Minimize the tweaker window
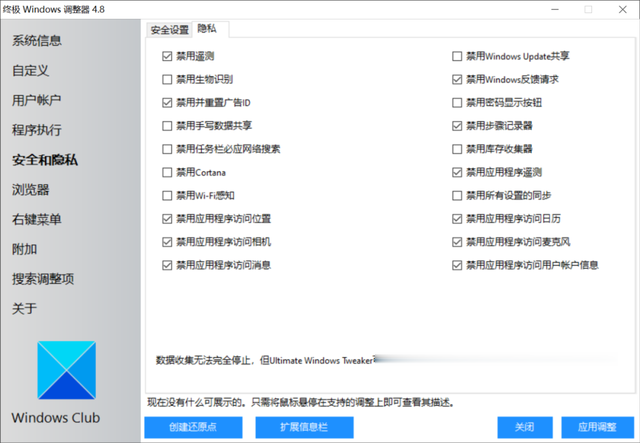The height and width of the screenshot is (443, 640). tap(555, 9)
